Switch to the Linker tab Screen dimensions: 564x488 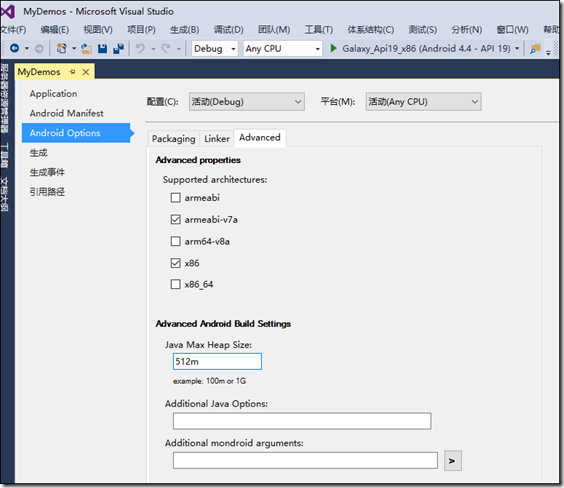click(217, 139)
